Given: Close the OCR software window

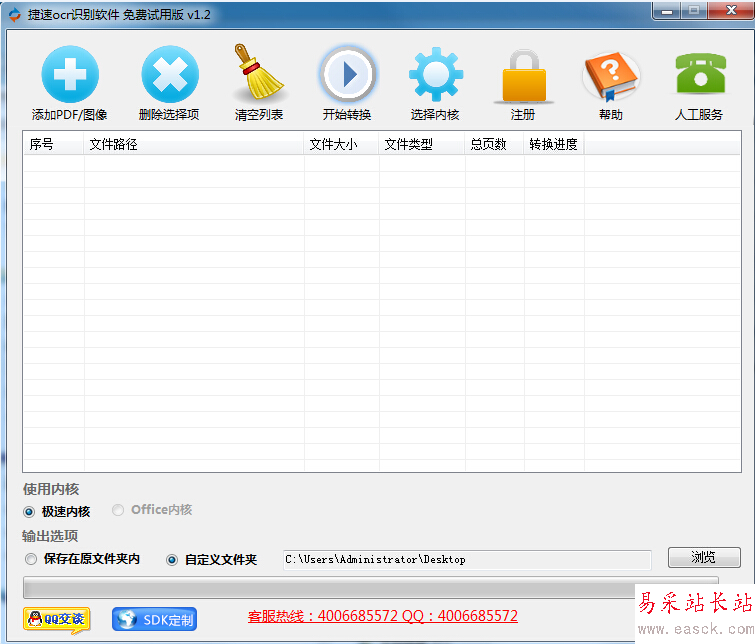Looking at the screenshot, I should [x=731, y=11].
